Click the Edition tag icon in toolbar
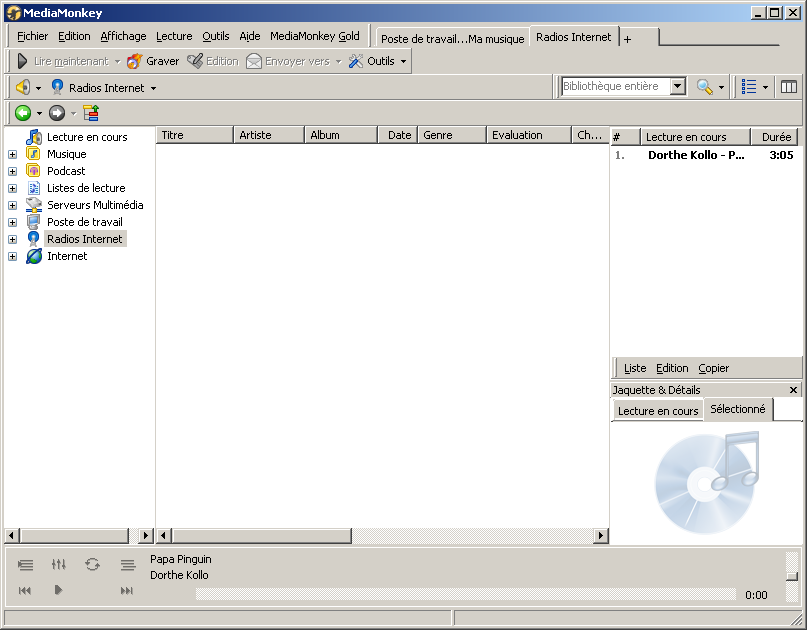Viewport: 807px width, 630px height. (x=195, y=61)
